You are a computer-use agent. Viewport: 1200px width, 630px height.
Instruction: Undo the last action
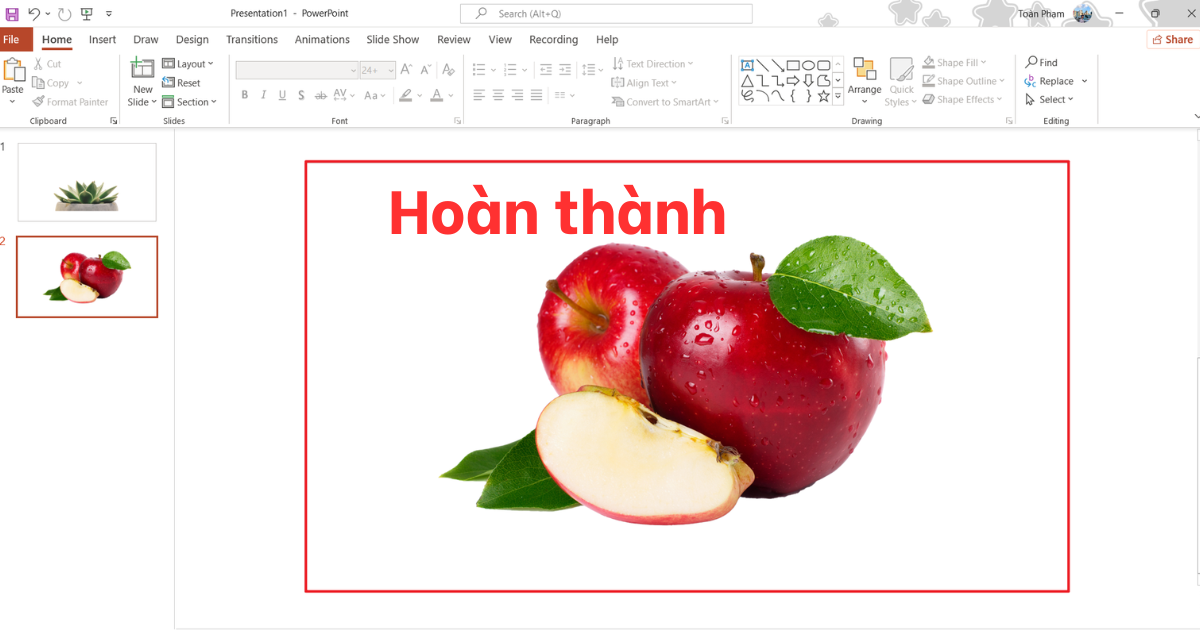click(x=34, y=14)
